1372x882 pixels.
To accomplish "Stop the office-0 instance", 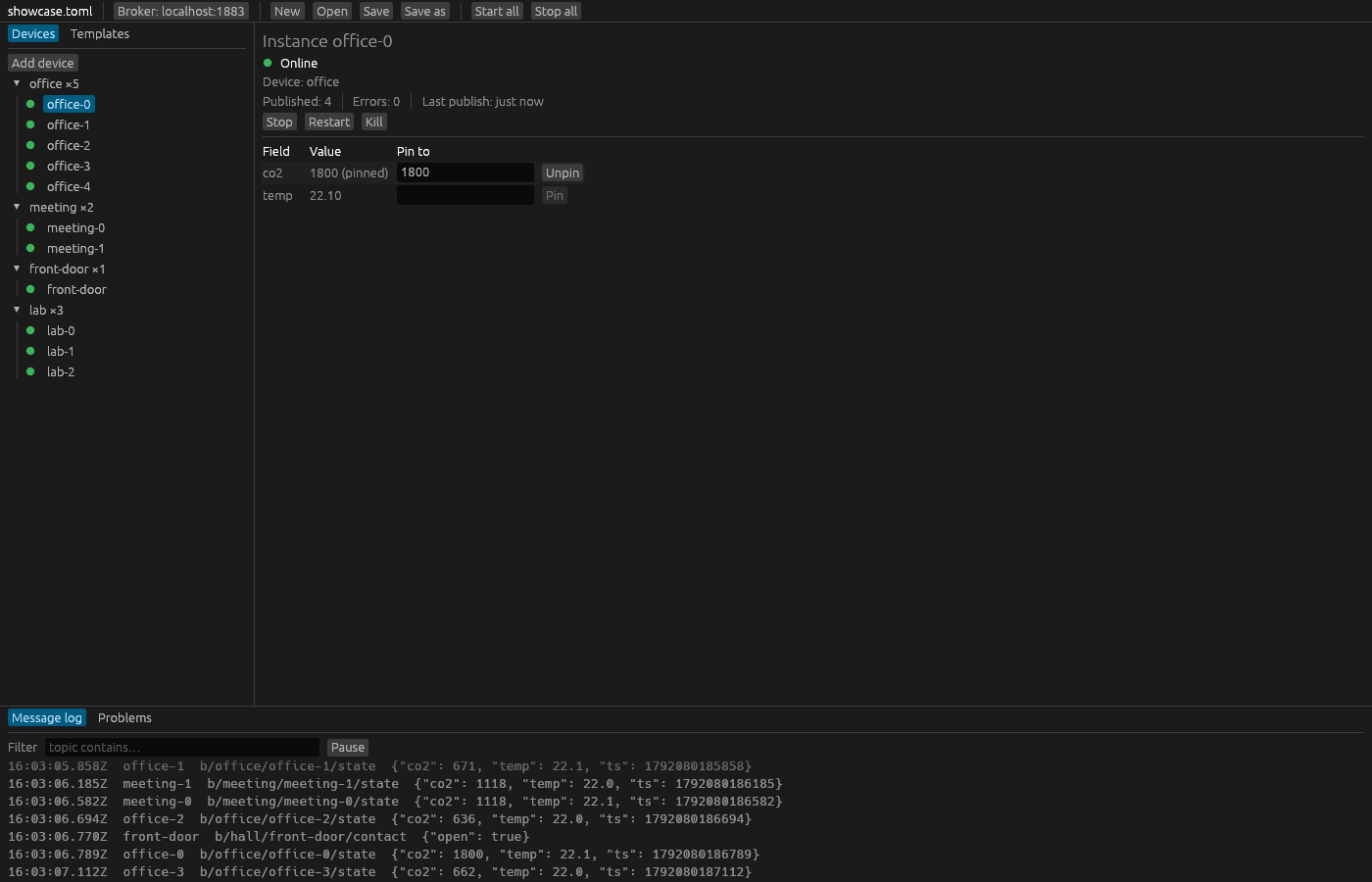I will (279, 122).
